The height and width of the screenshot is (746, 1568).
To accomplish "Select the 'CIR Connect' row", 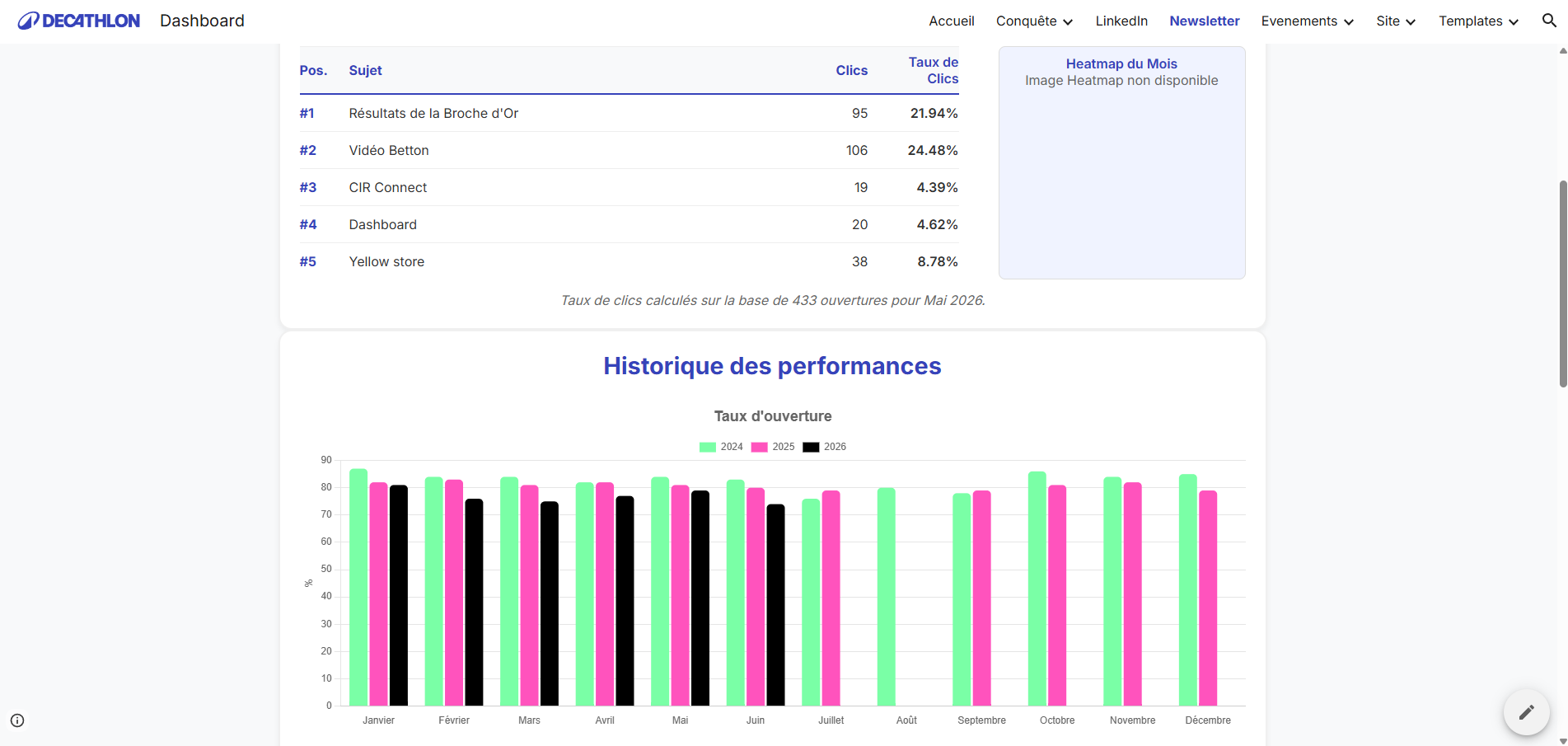I will [629, 188].
